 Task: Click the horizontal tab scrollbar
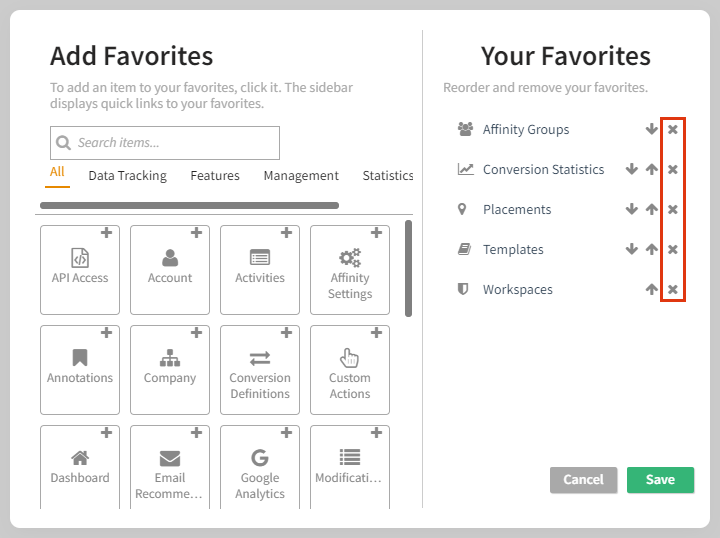189,205
